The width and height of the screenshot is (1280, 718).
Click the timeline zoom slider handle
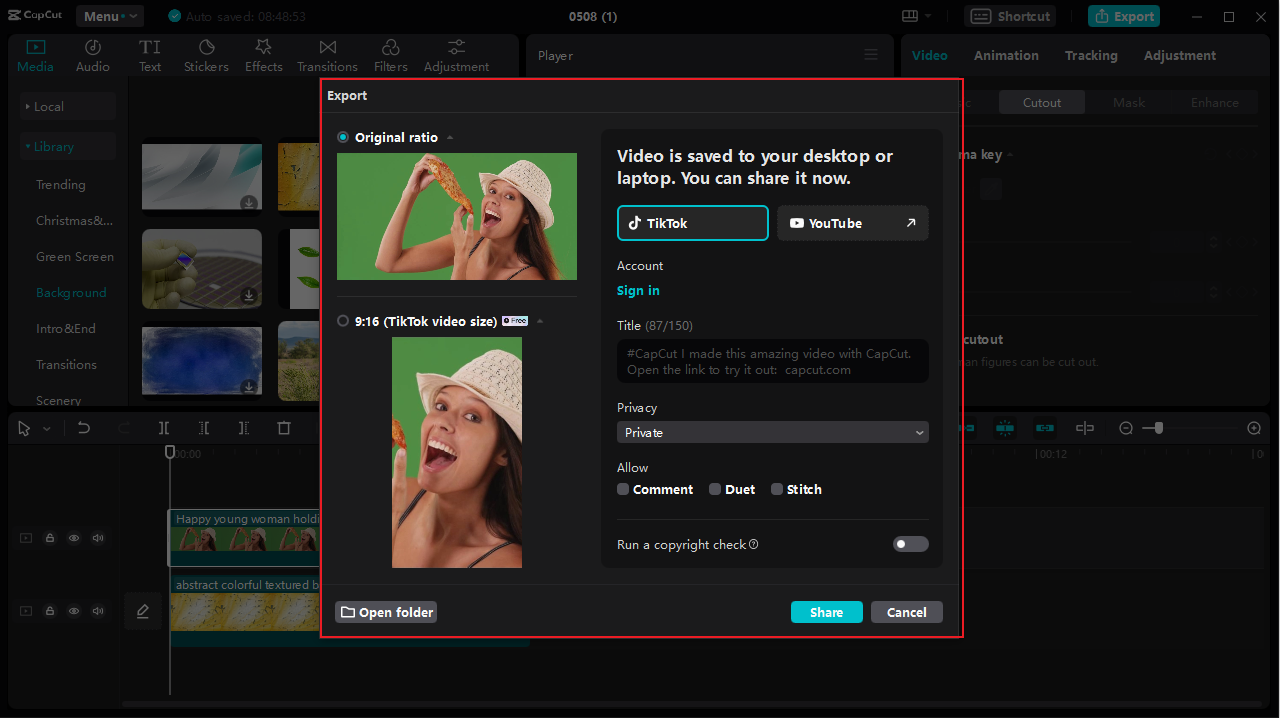coord(1158,428)
